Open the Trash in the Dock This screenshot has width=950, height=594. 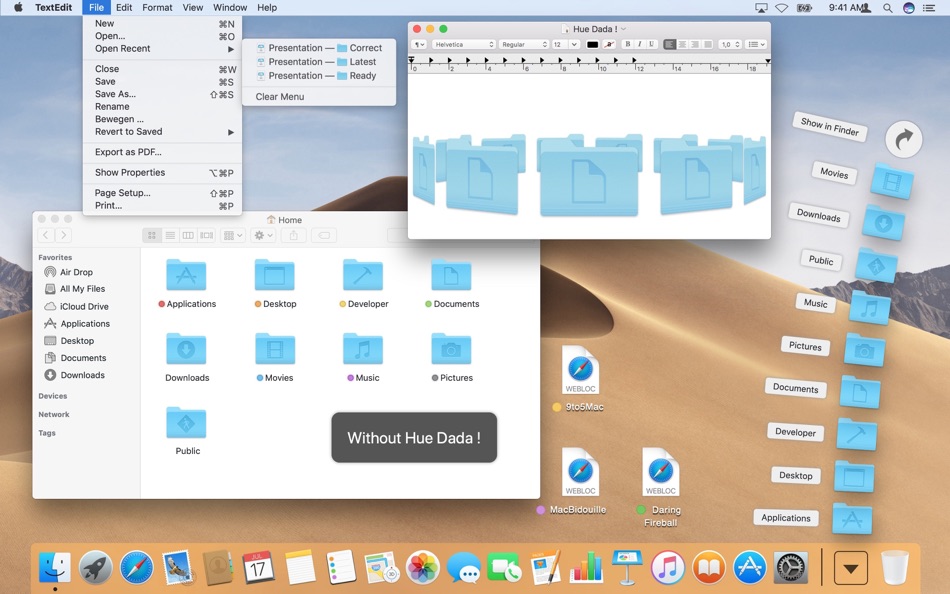click(895, 567)
